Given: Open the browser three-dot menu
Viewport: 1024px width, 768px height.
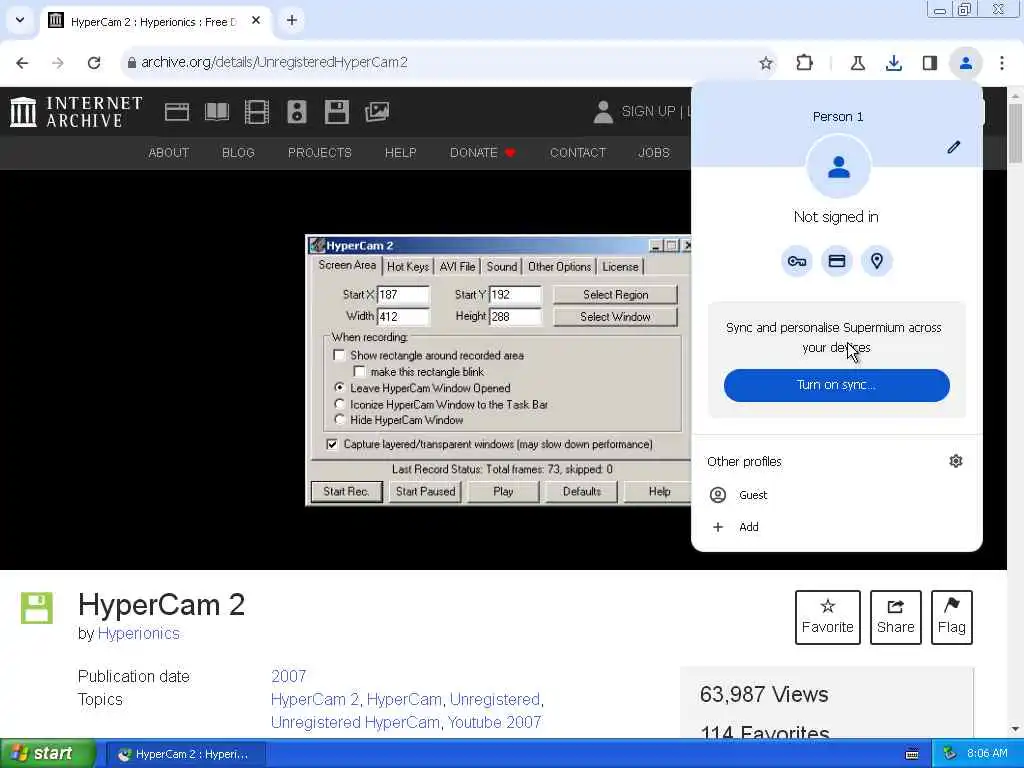Looking at the screenshot, I should coord(1002,63).
